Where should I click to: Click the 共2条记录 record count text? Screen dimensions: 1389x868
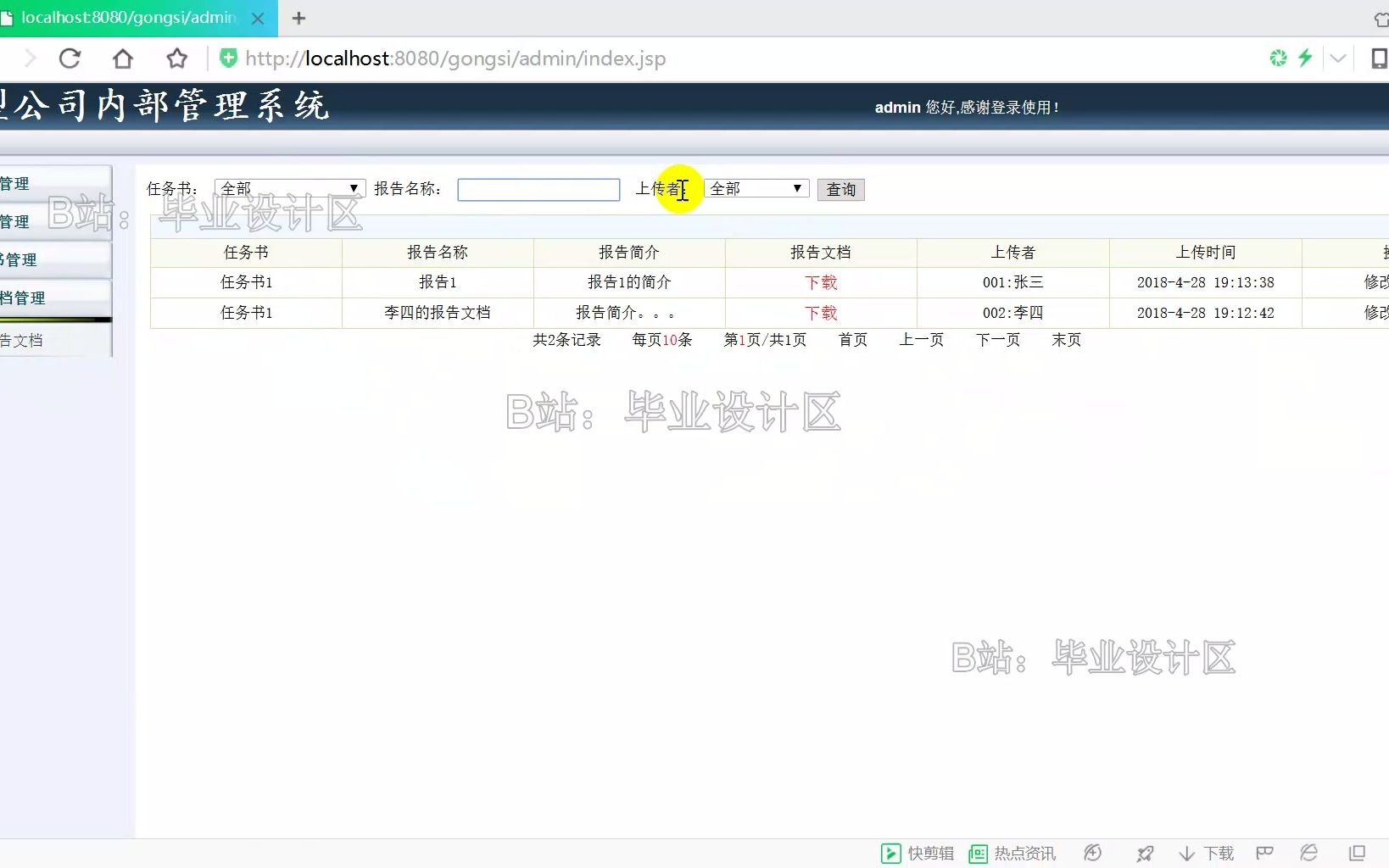tap(566, 340)
